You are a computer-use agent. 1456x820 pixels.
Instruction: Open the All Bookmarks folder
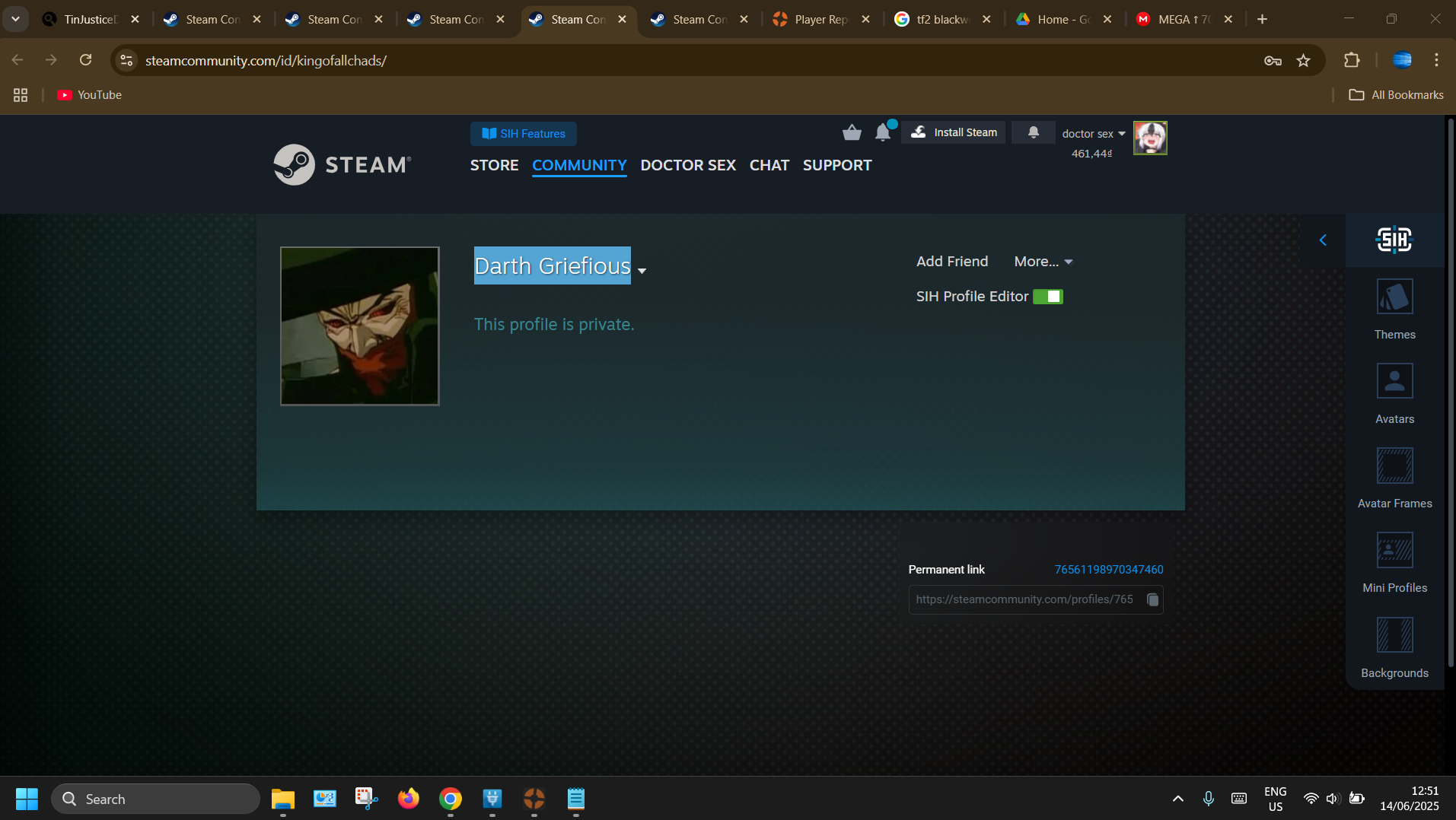(1397, 95)
